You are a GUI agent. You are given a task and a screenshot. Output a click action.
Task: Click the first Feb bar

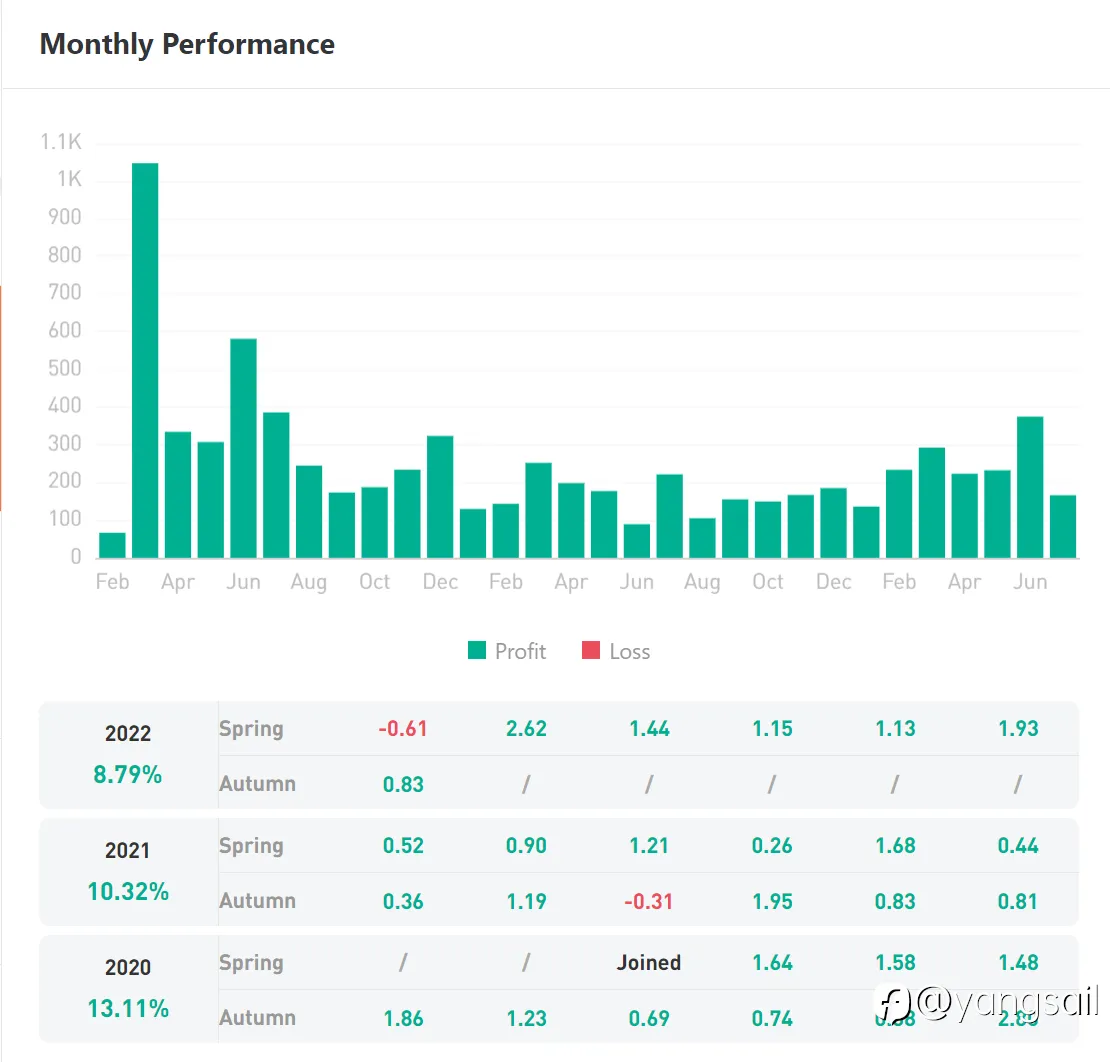[112, 545]
